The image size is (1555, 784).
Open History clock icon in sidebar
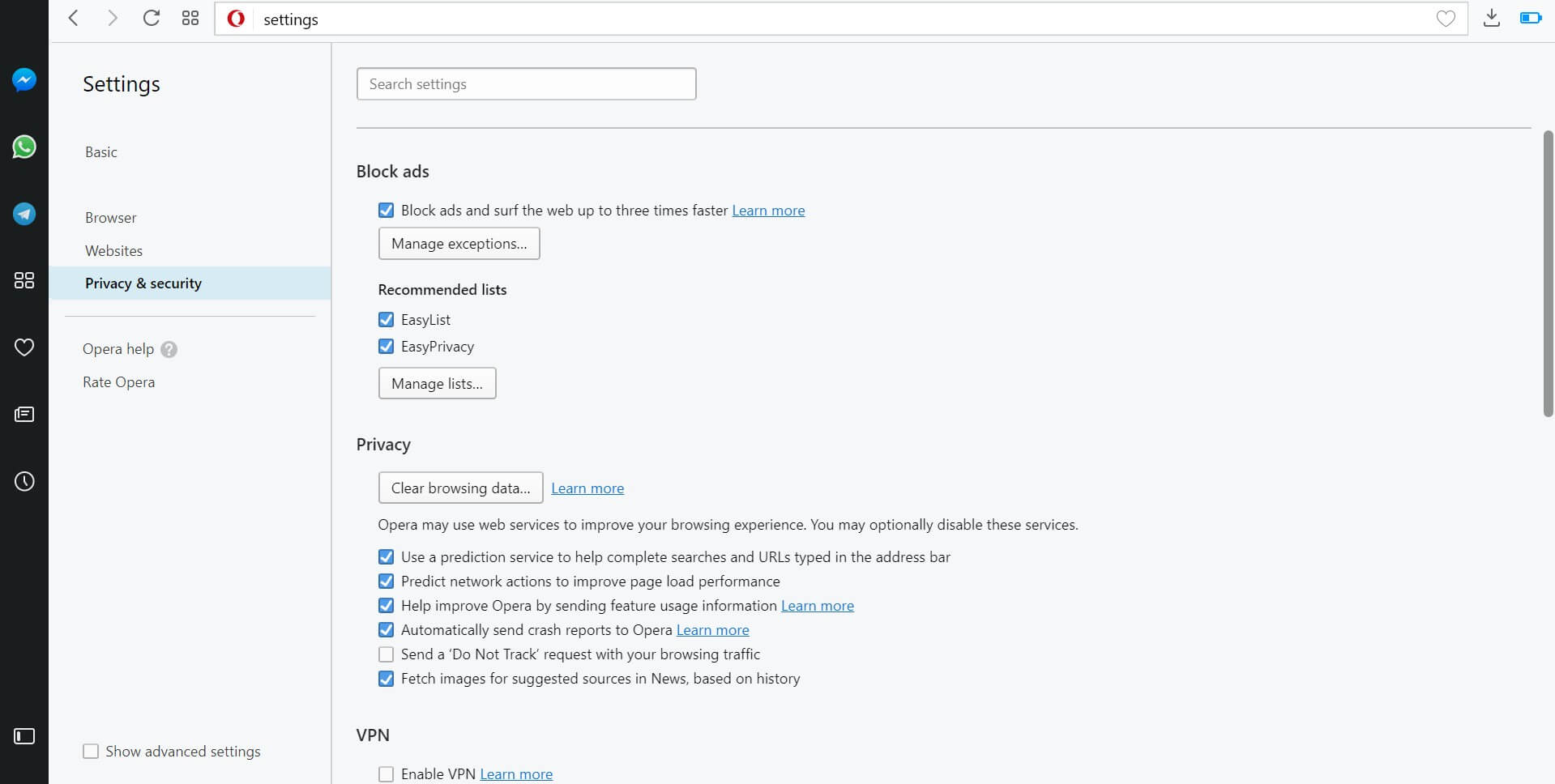(24, 481)
